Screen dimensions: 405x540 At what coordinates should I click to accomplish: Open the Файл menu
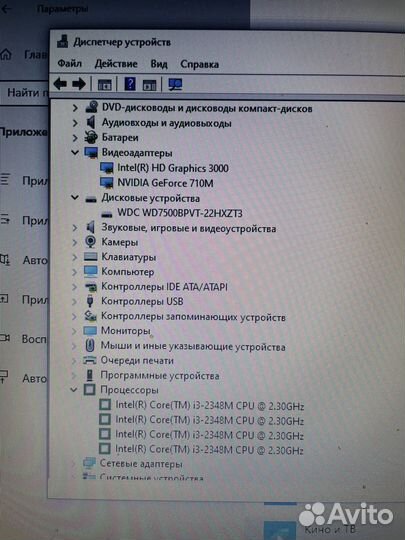click(x=70, y=63)
